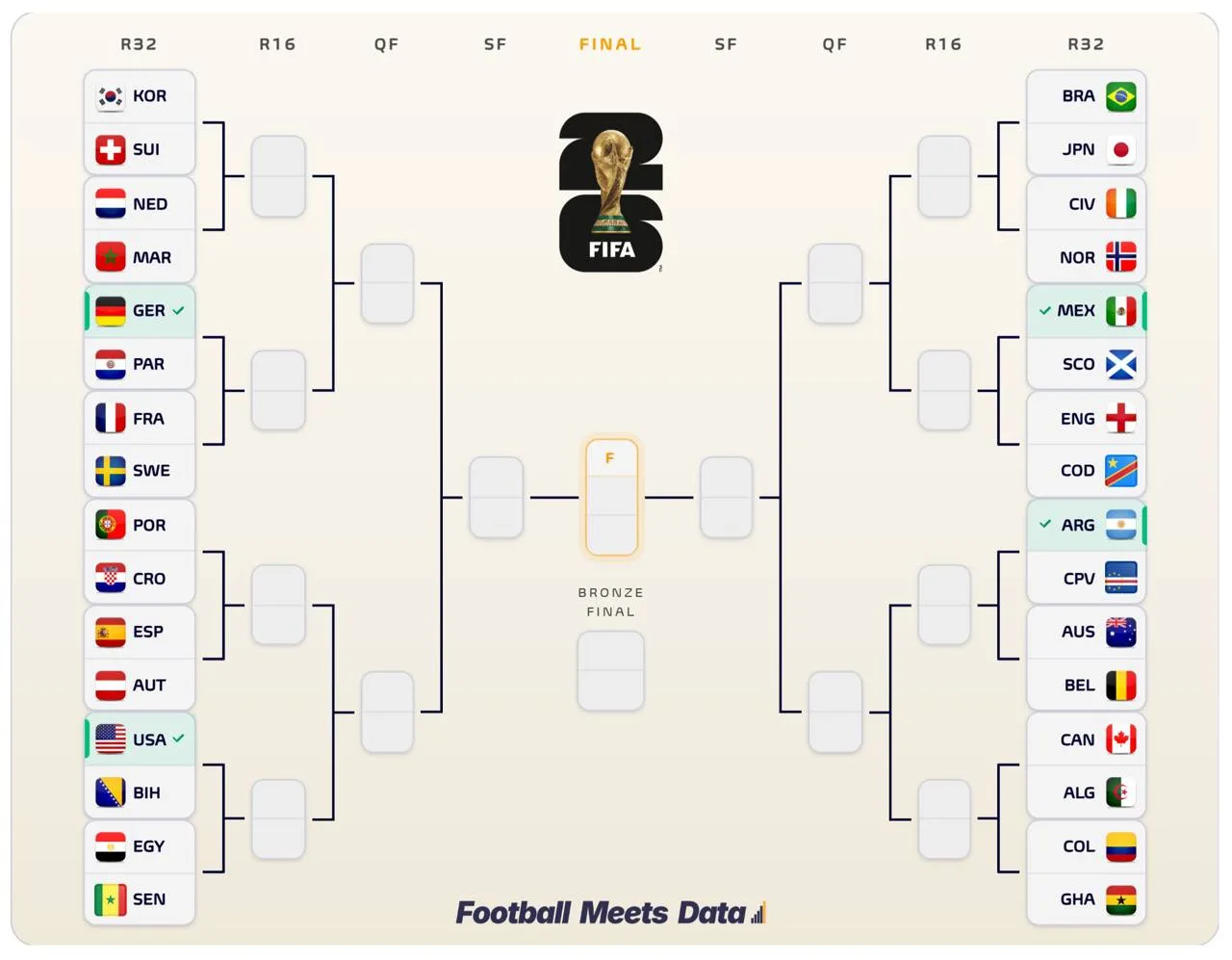
Task: Toggle the USA checkmark selection
Action: click(x=179, y=739)
